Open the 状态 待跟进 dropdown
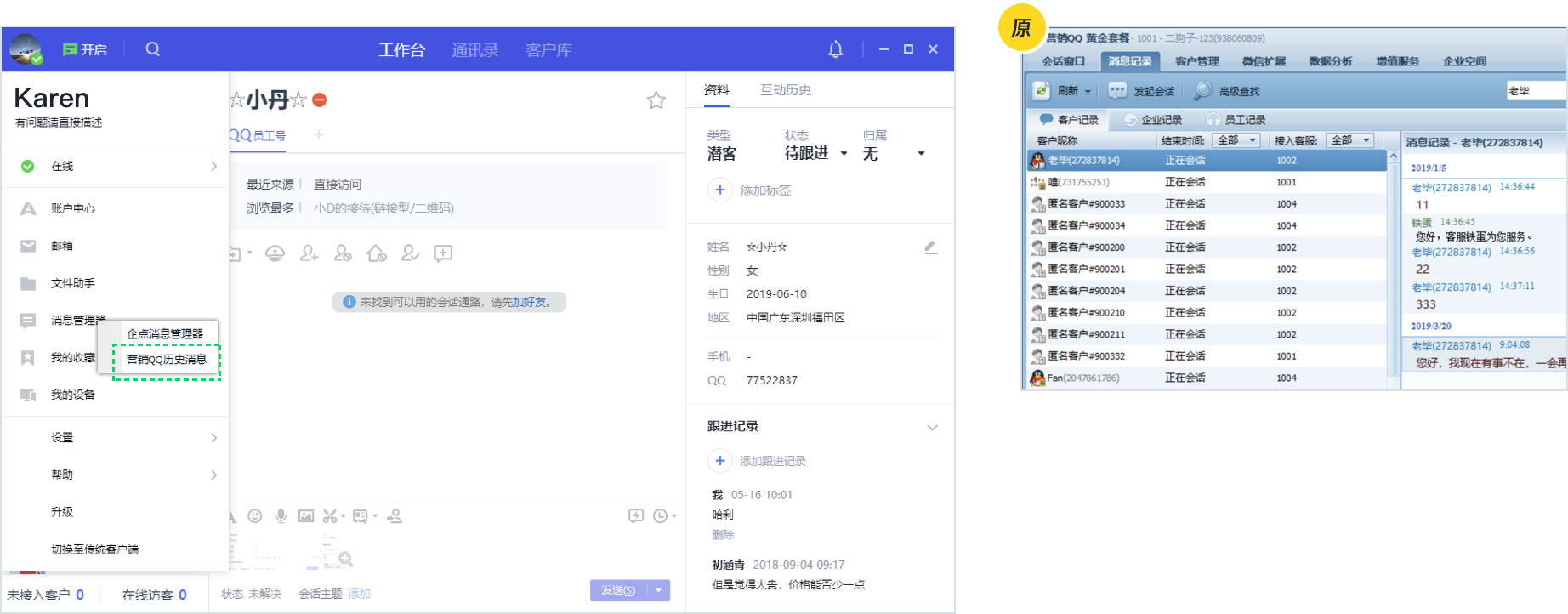This screenshot has width=1568, height=614. coord(843,154)
